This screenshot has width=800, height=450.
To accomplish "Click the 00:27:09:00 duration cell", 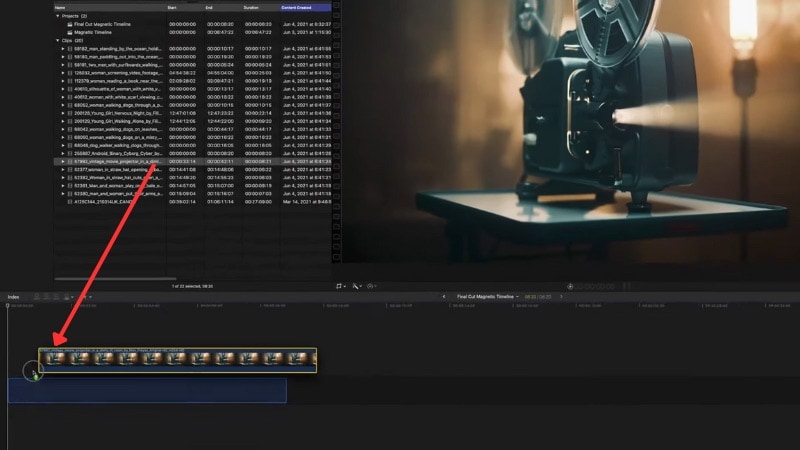I will 258,202.
